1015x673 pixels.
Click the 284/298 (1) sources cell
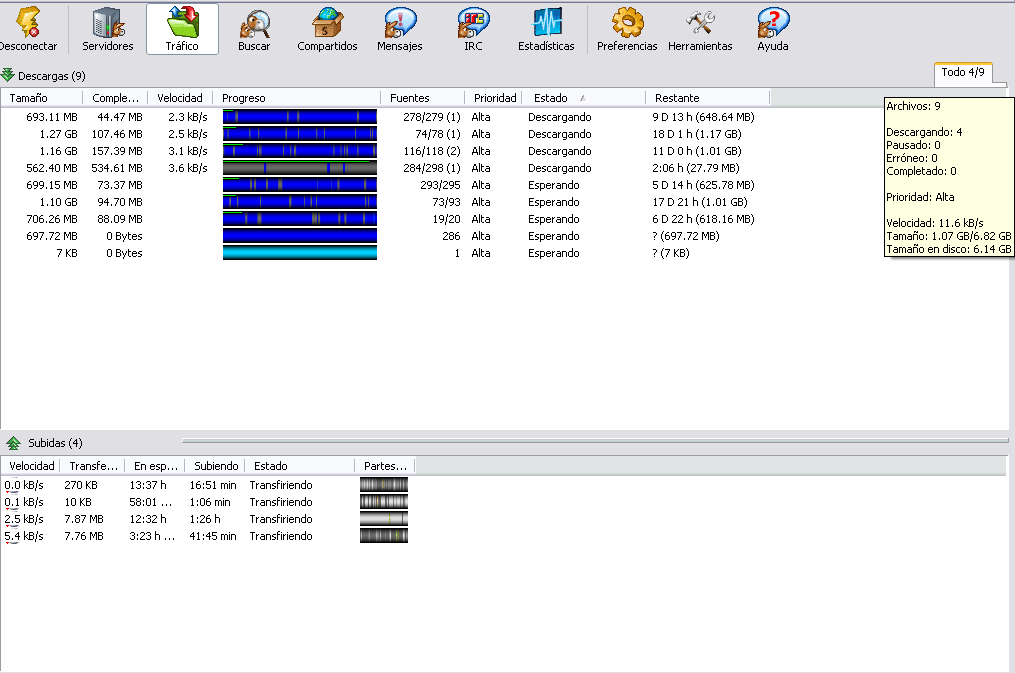click(x=432, y=168)
